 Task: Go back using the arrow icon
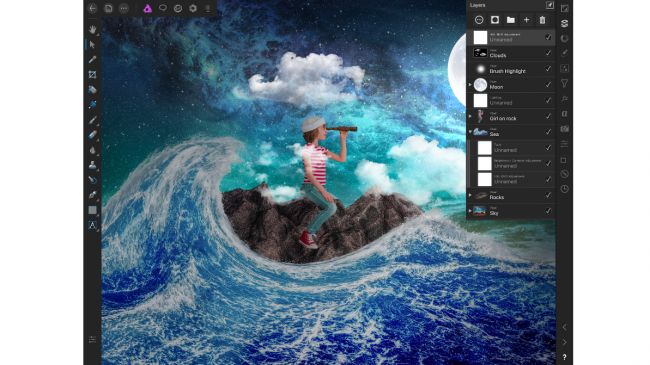point(92,8)
